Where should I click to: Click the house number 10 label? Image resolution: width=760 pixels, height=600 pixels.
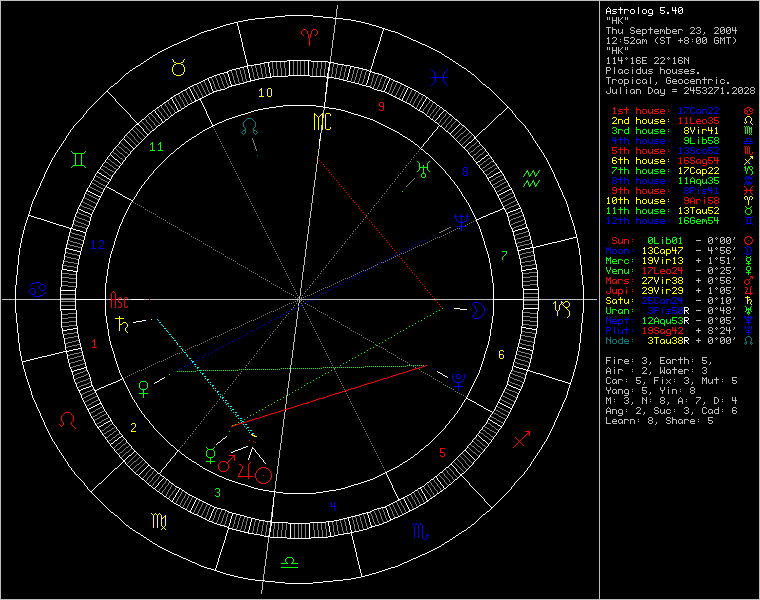265,93
